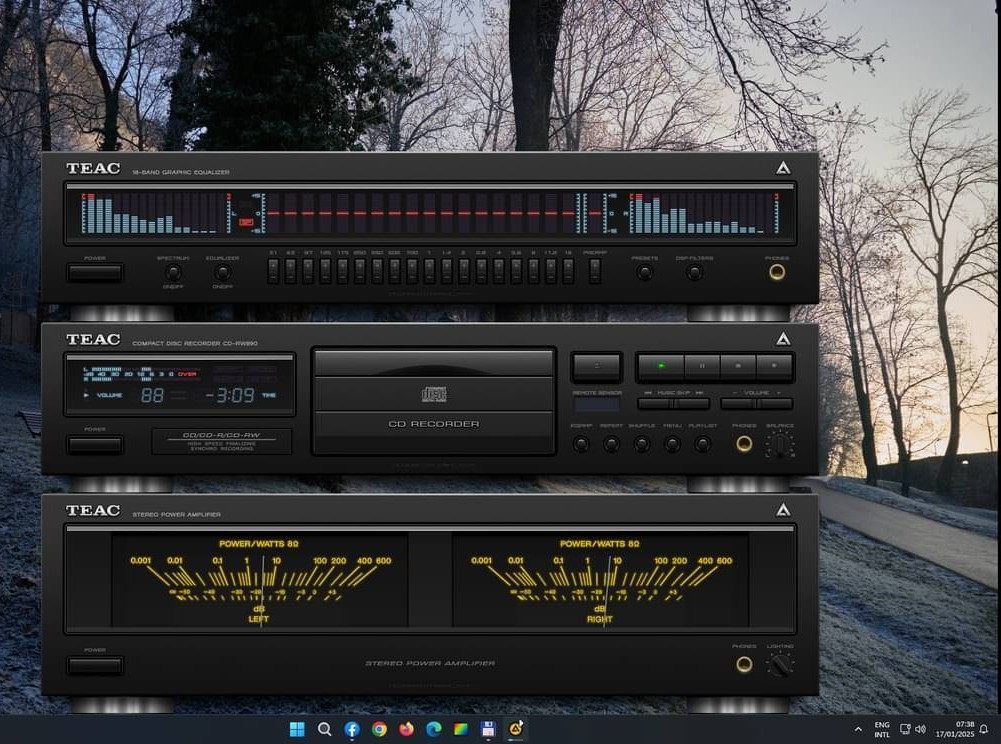Pause CD recorder playback
The width and height of the screenshot is (1001, 744).
(x=702, y=367)
